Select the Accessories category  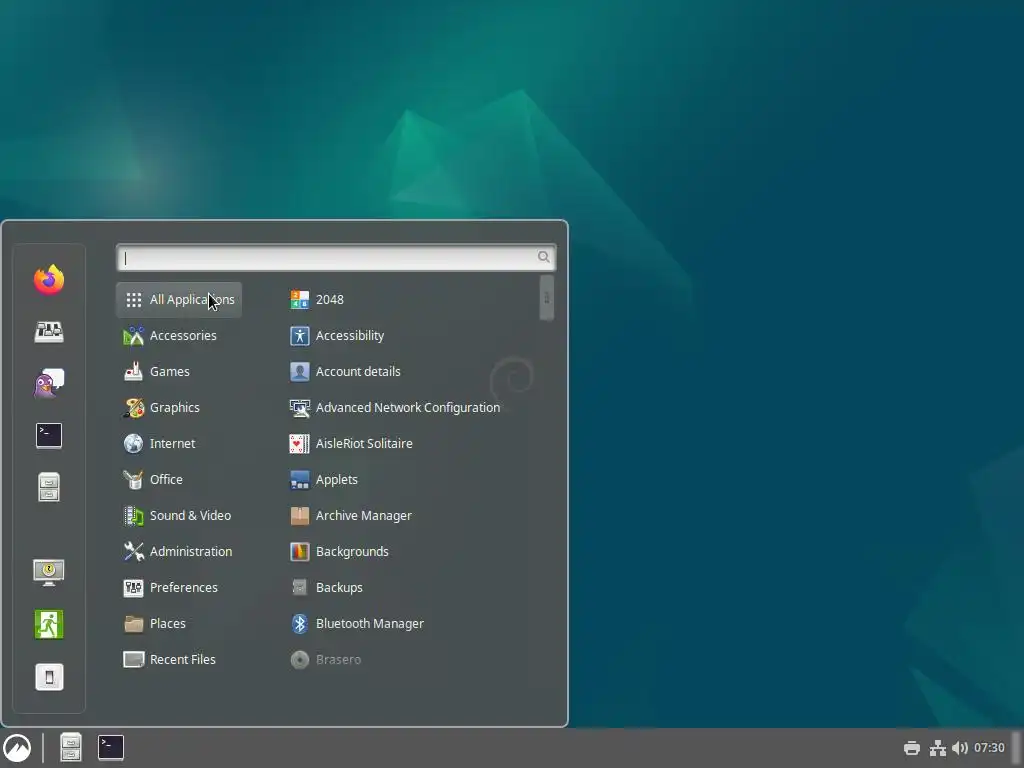pyautogui.click(x=179, y=336)
